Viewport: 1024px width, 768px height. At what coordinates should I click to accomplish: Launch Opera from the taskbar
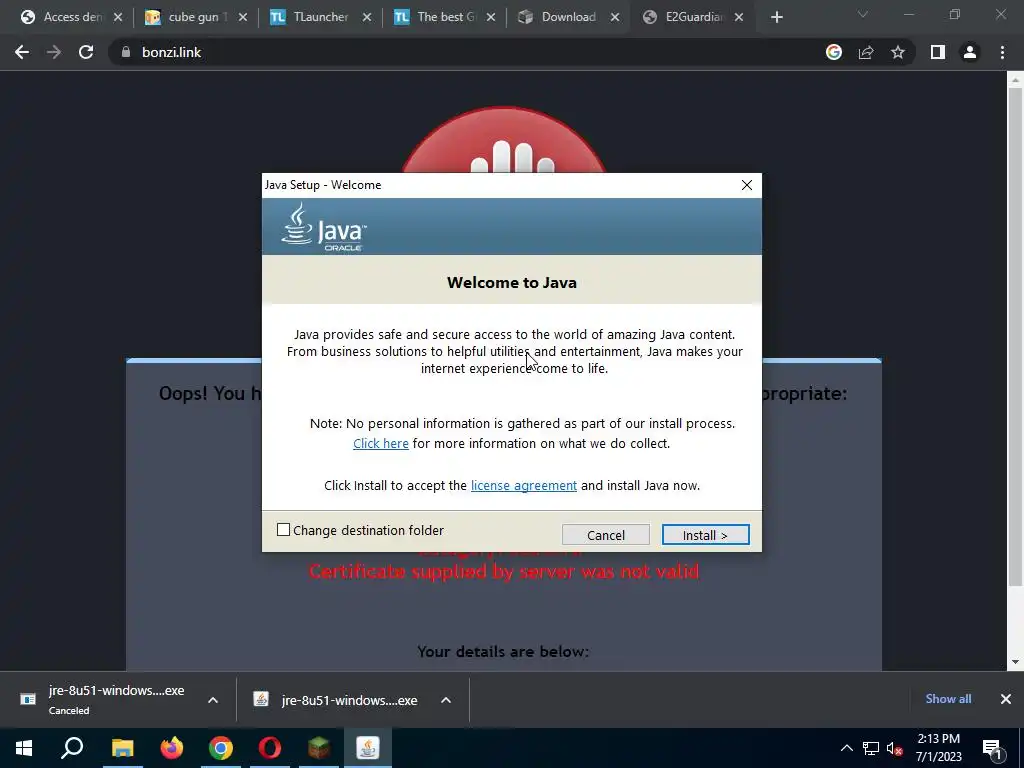tap(270, 748)
